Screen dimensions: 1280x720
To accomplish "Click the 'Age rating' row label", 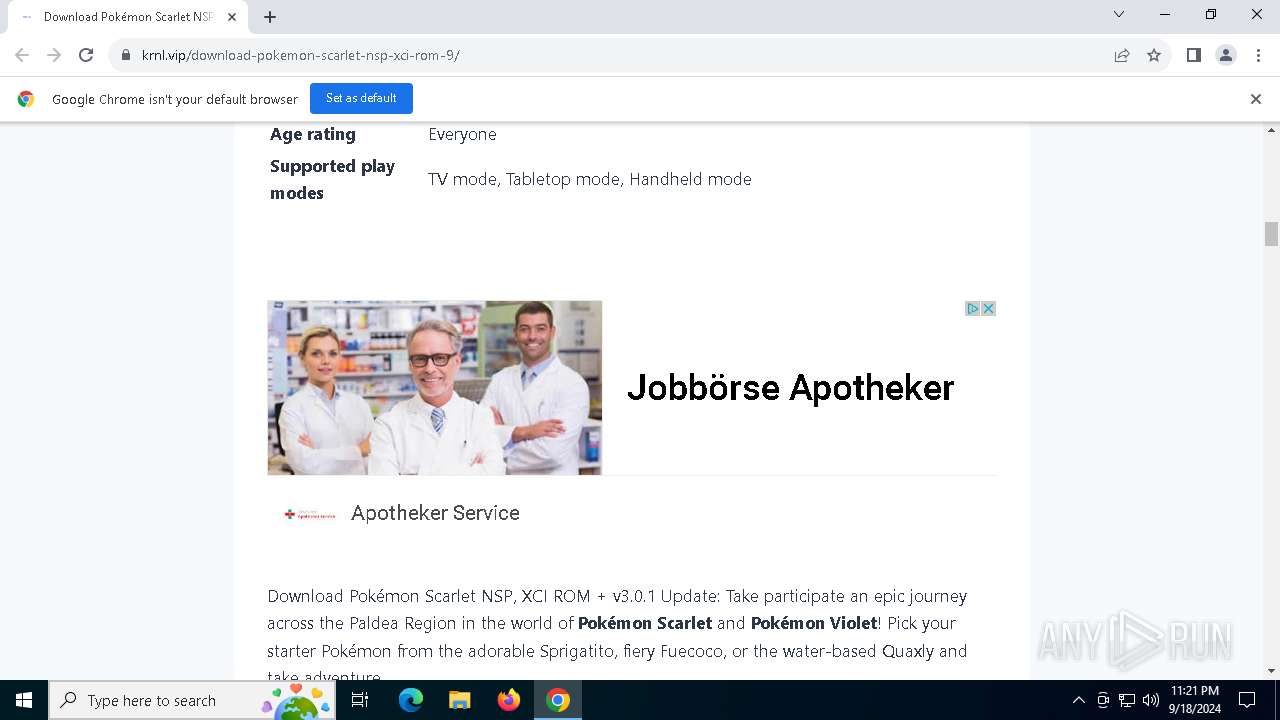I will coord(313,134).
